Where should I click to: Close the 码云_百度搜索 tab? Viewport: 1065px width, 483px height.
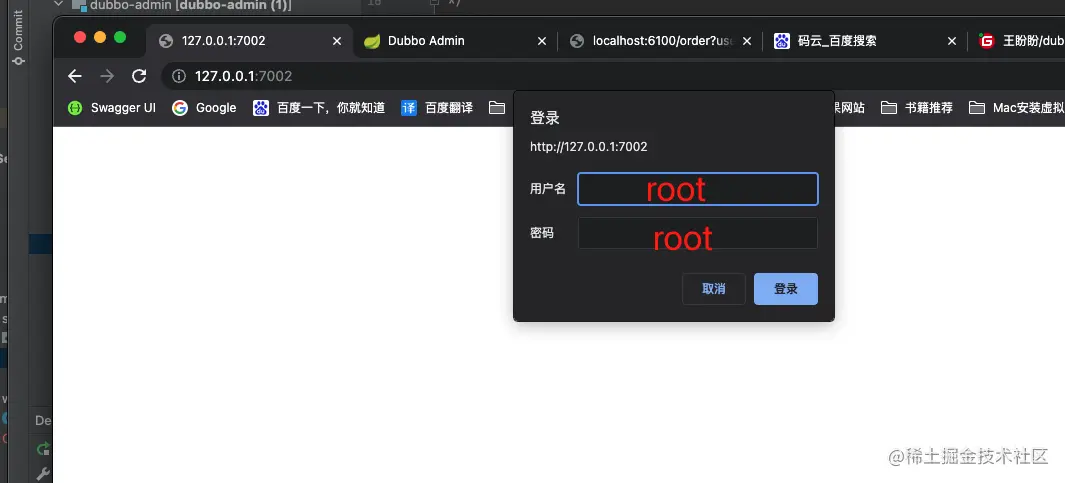click(952, 41)
